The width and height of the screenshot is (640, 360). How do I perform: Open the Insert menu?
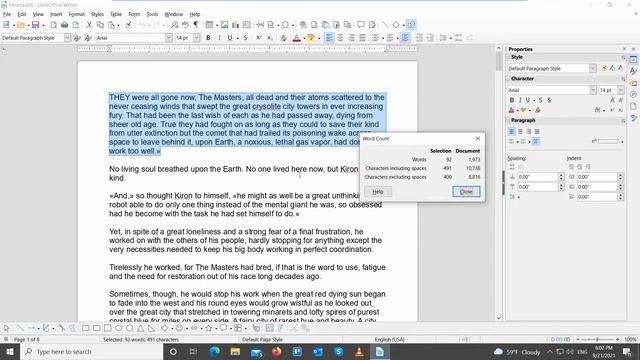(x=56, y=14)
